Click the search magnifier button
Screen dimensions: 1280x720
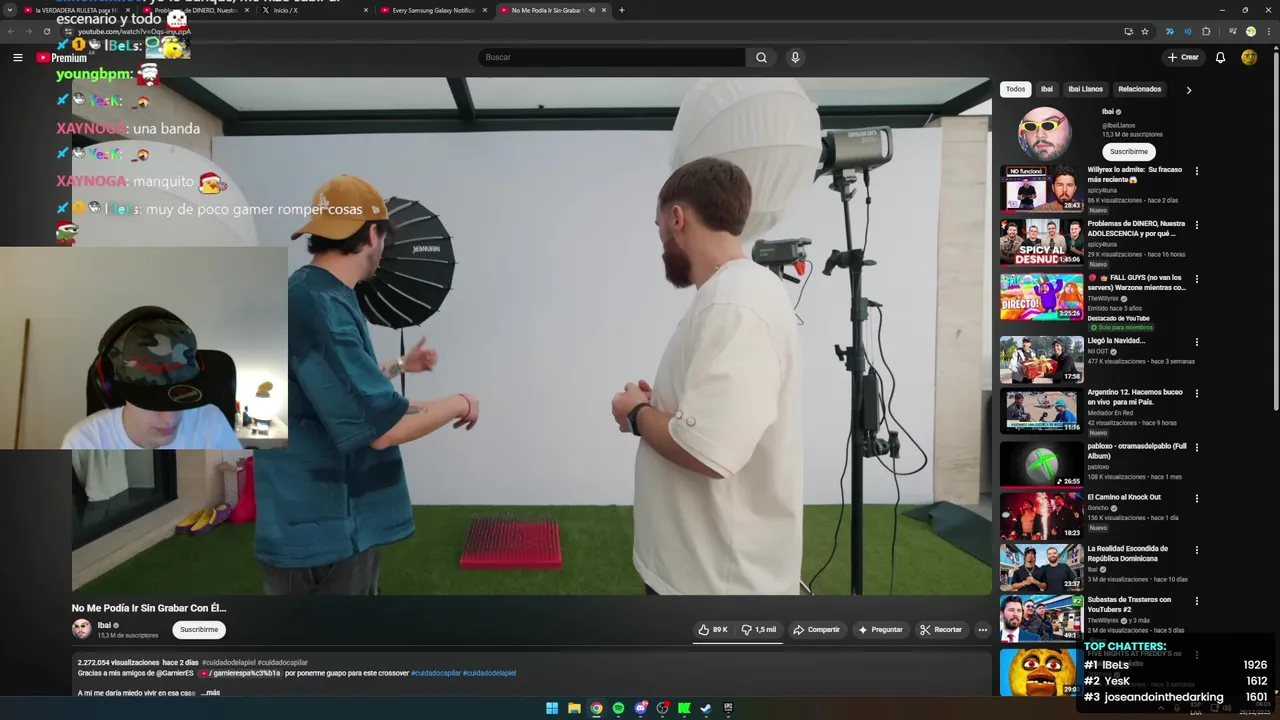tap(761, 57)
